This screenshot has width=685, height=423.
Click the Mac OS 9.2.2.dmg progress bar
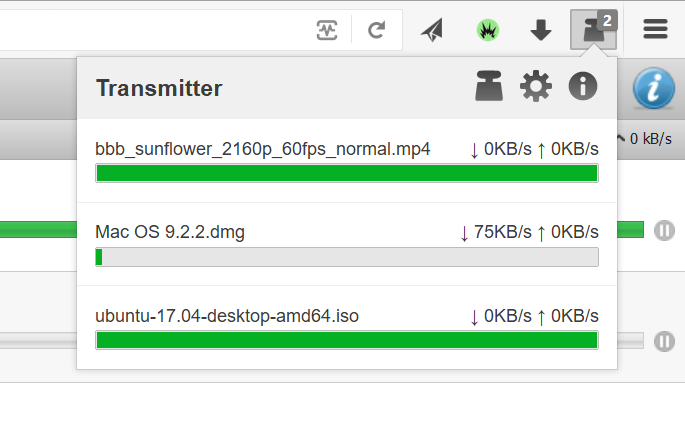(x=347, y=257)
